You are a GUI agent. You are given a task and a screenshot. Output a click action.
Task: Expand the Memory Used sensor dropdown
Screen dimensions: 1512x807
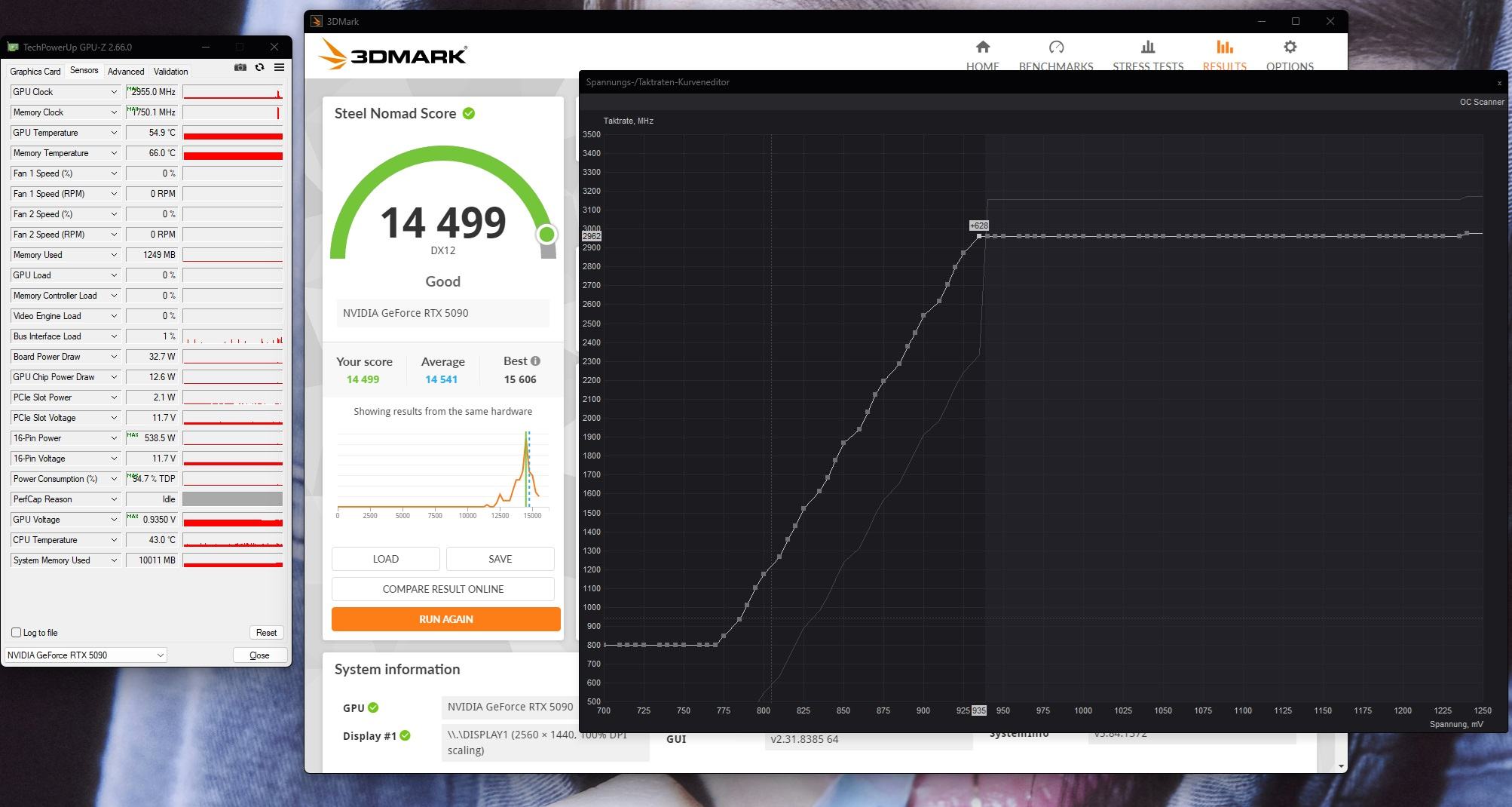[x=114, y=255]
